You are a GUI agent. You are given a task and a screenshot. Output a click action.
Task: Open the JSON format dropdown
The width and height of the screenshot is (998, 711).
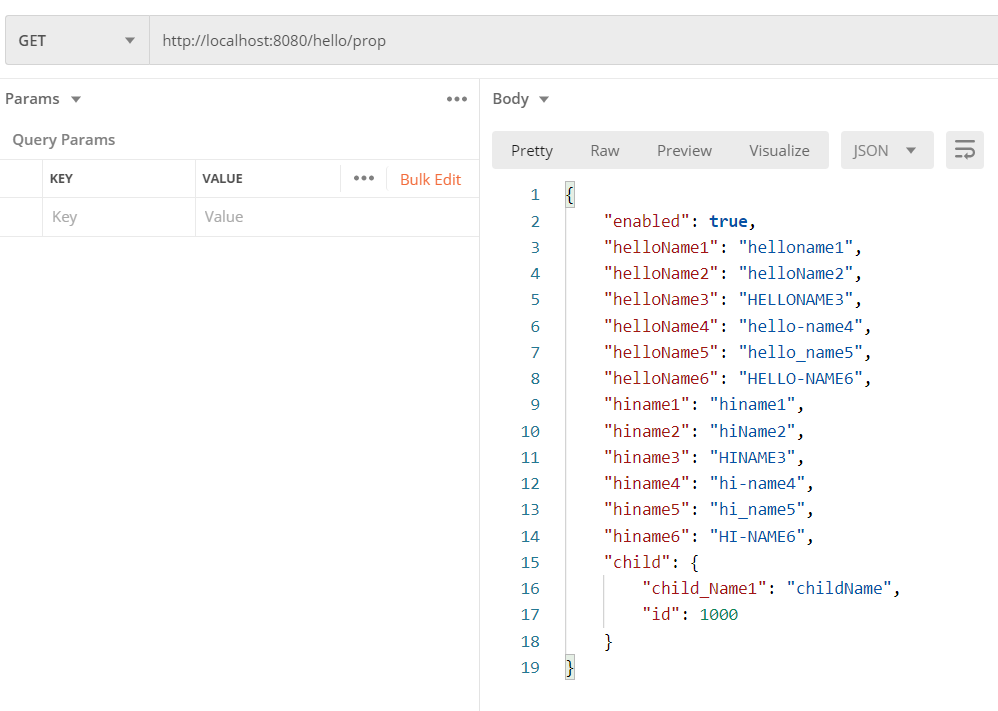pos(887,151)
